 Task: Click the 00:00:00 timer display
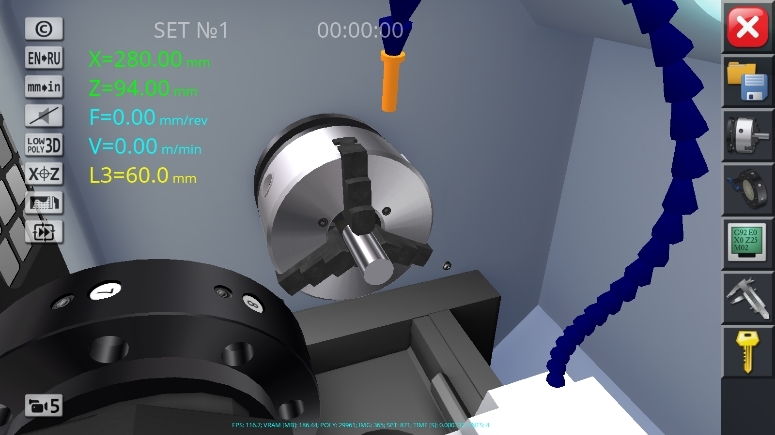(360, 31)
